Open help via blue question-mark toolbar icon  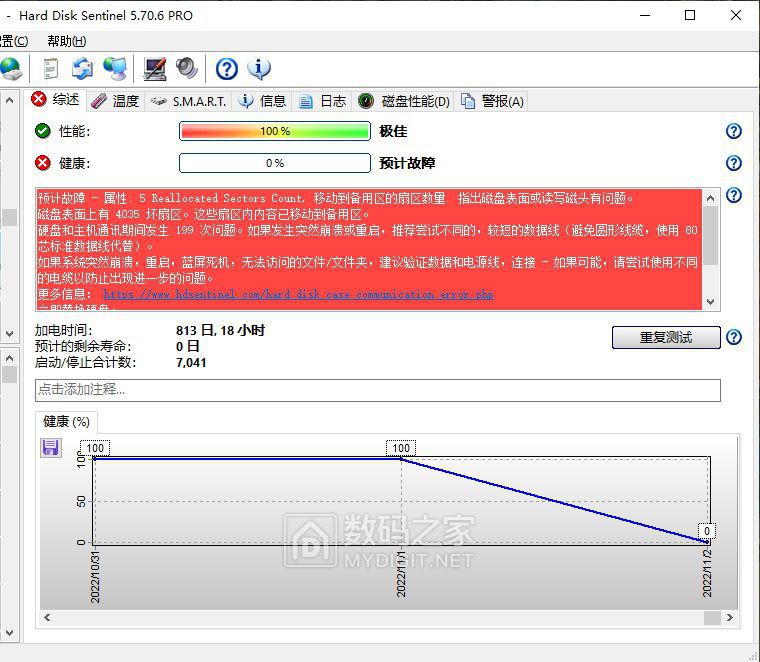227,69
